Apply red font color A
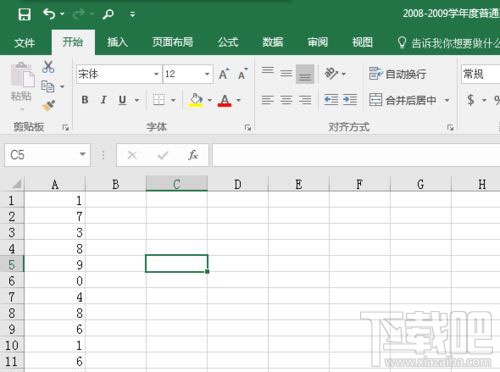The image size is (500, 372). click(x=225, y=100)
